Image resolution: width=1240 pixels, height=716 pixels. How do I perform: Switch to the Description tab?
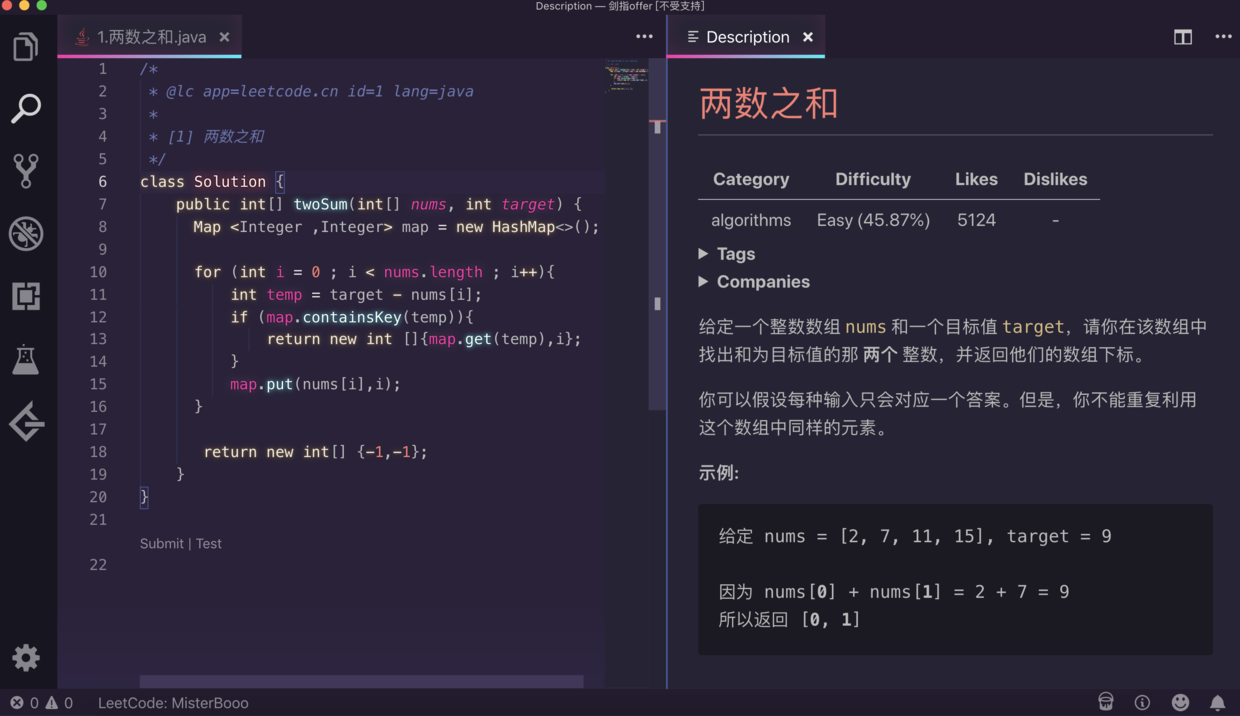[747, 37]
